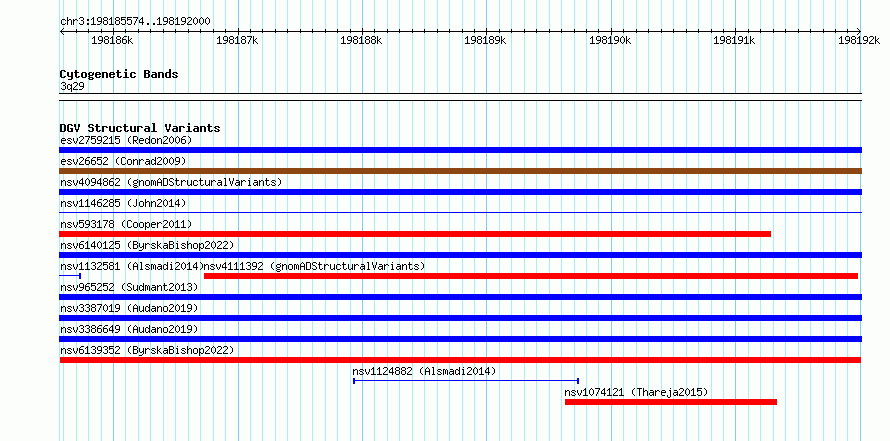Click the 198189k ruler position
The image size is (890, 441).
coord(486,40)
